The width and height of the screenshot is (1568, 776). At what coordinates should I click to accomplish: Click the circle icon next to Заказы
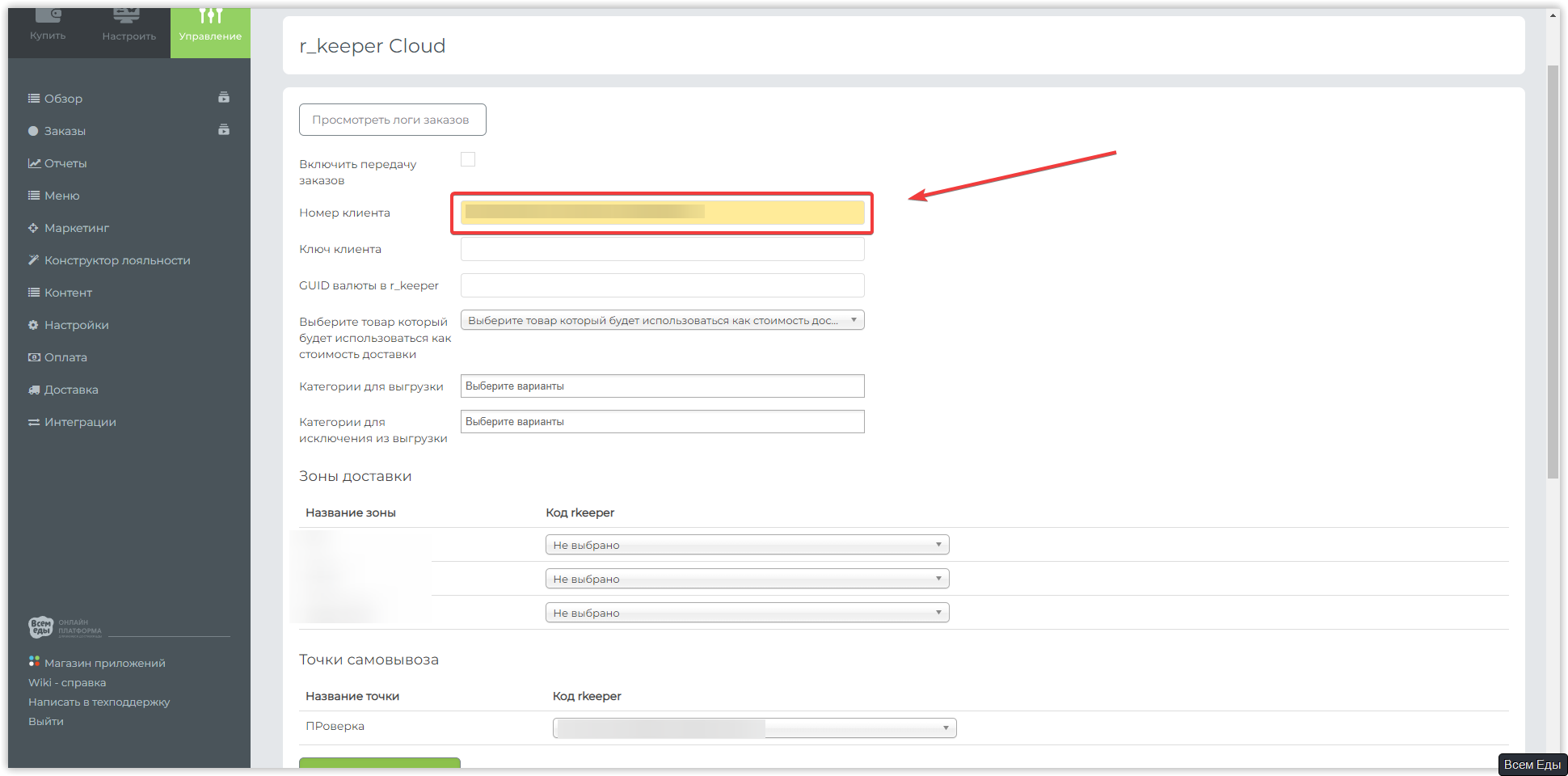tap(33, 131)
